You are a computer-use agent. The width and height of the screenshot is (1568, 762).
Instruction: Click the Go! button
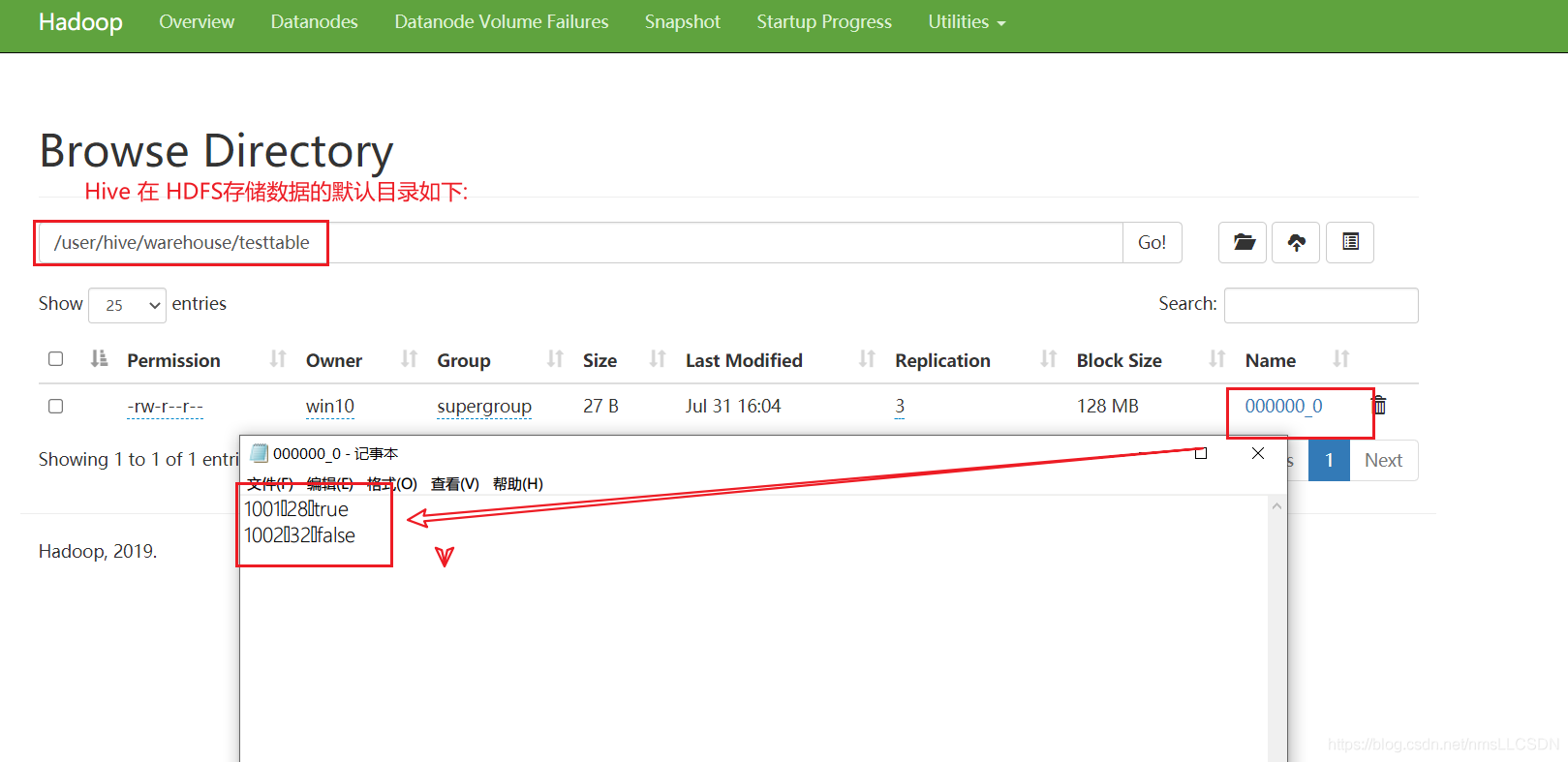(x=1152, y=242)
